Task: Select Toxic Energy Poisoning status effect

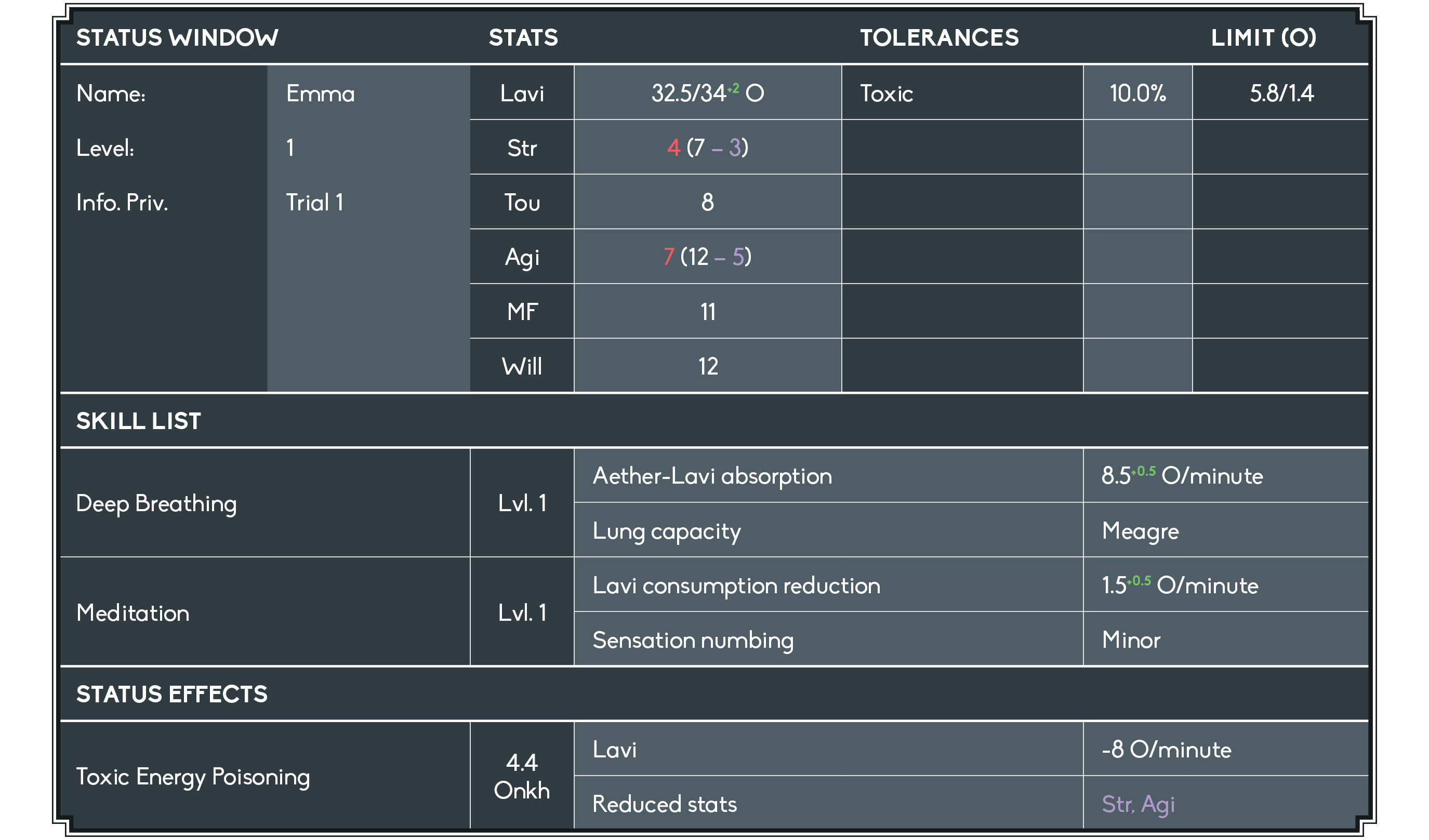Action: coord(193,777)
